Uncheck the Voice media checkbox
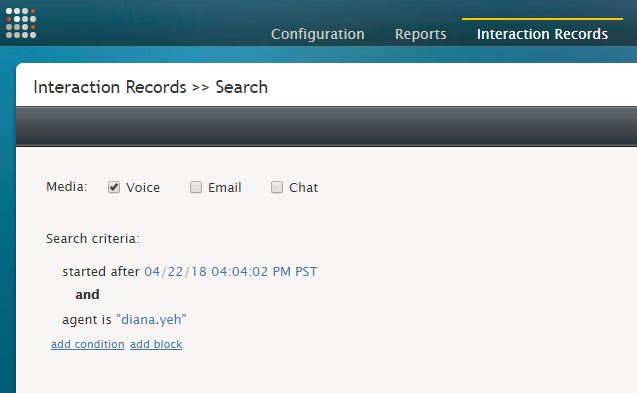The width and height of the screenshot is (637, 393). pyautogui.click(x=114, y=187)
